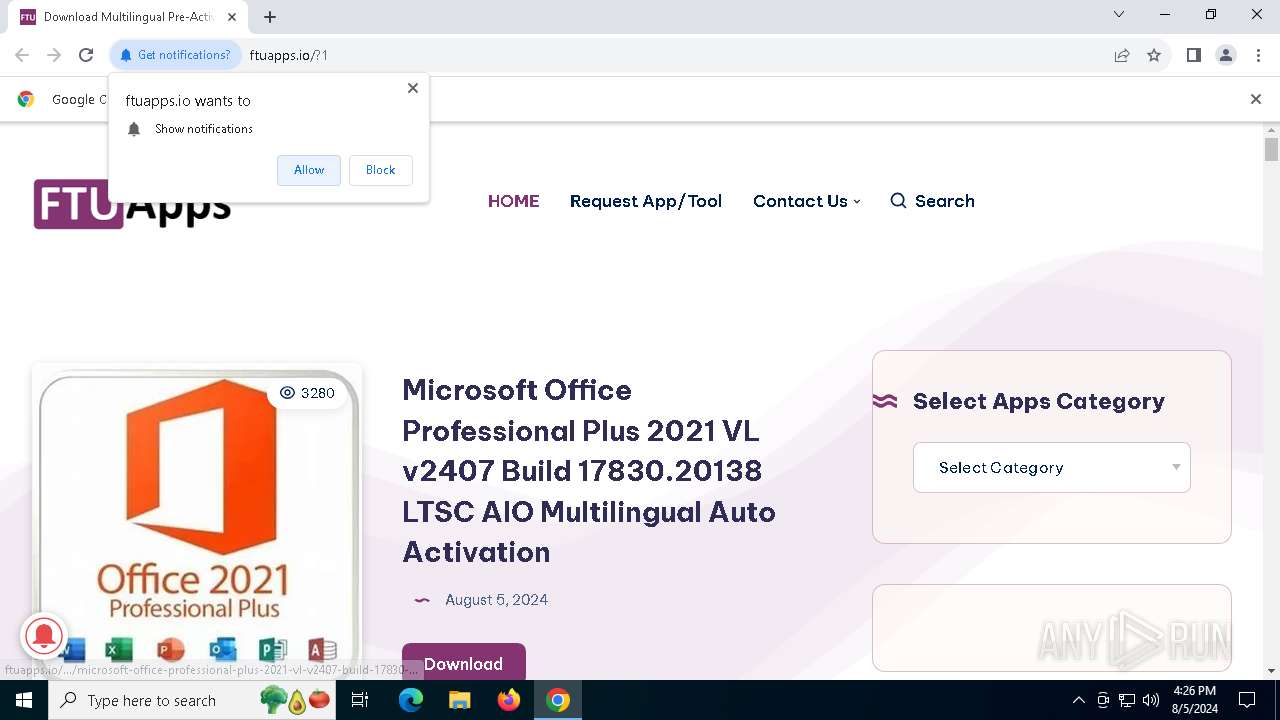This screenshot has width=1280, height=720.
Task: Block notifications from ftuapps.io
Action: pyautogui.click(x=380, y=170)
